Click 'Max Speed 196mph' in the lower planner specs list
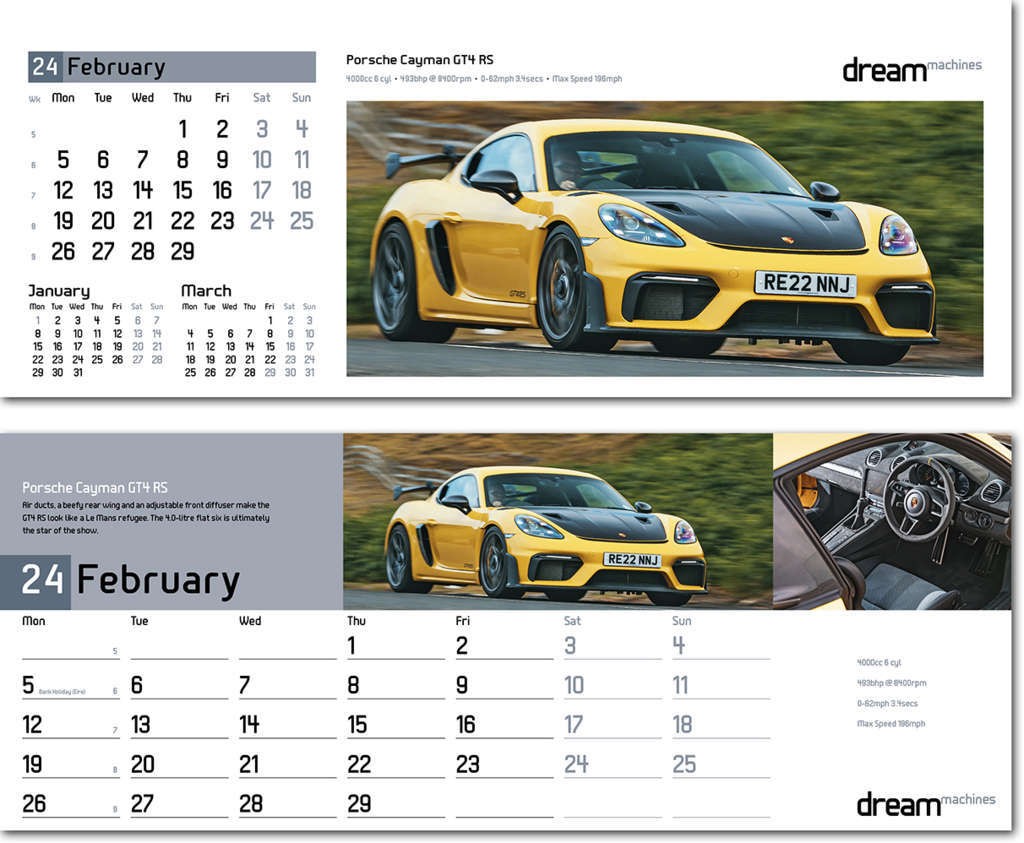 click(x=891, y=724)
